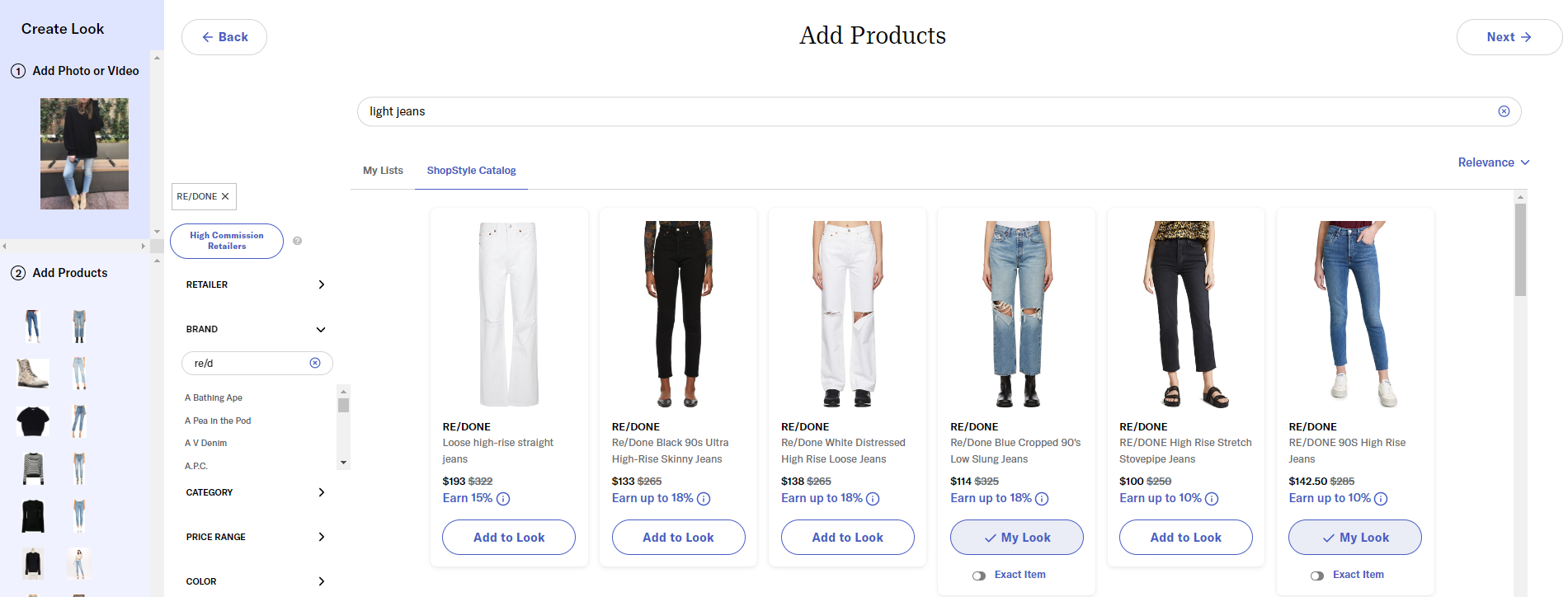Show commission info for Black 90s Skinny Jeans
The height and width of the screenshot is (597, 1568).
704,499
